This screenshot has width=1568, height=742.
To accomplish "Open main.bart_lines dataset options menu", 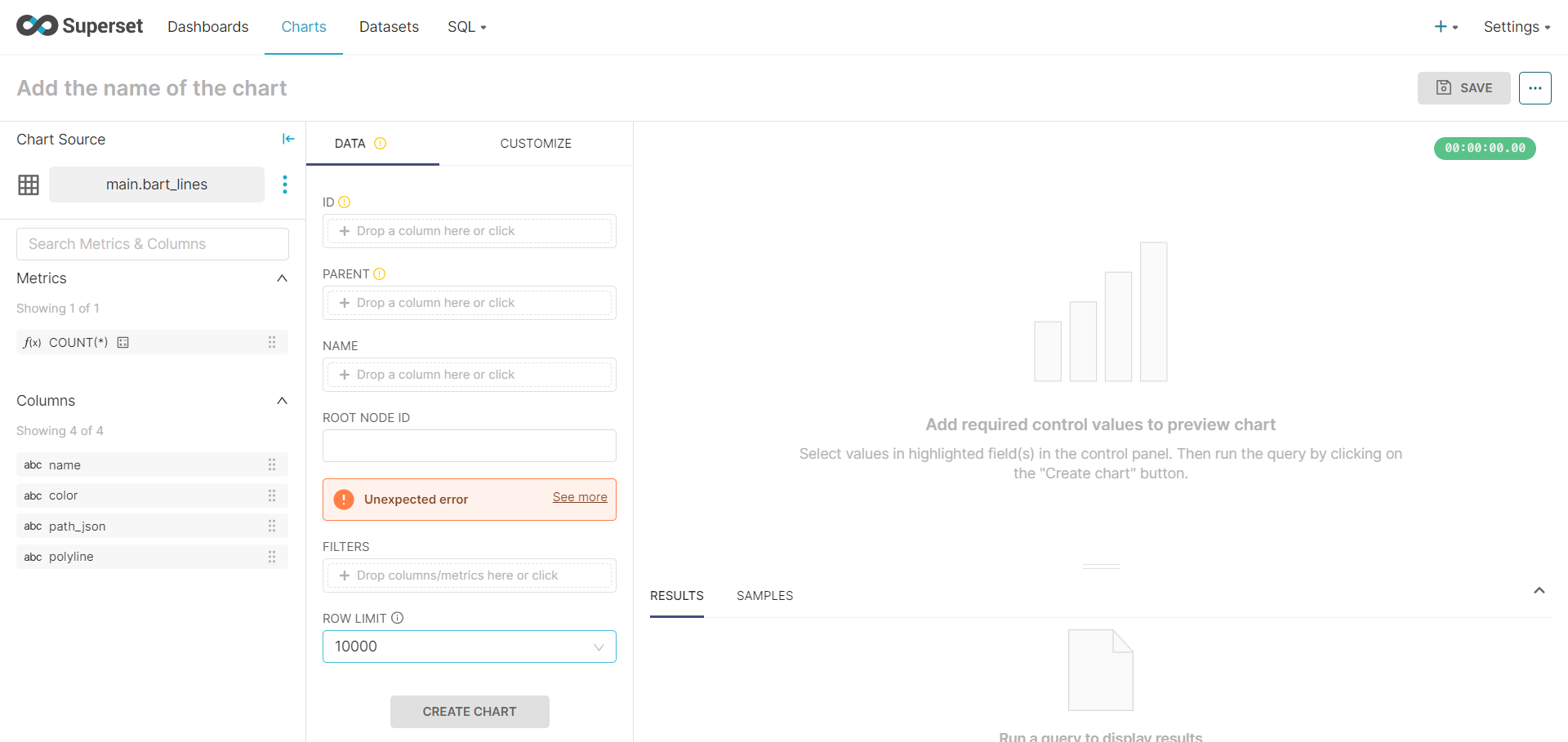I will [x=285, y=184].
